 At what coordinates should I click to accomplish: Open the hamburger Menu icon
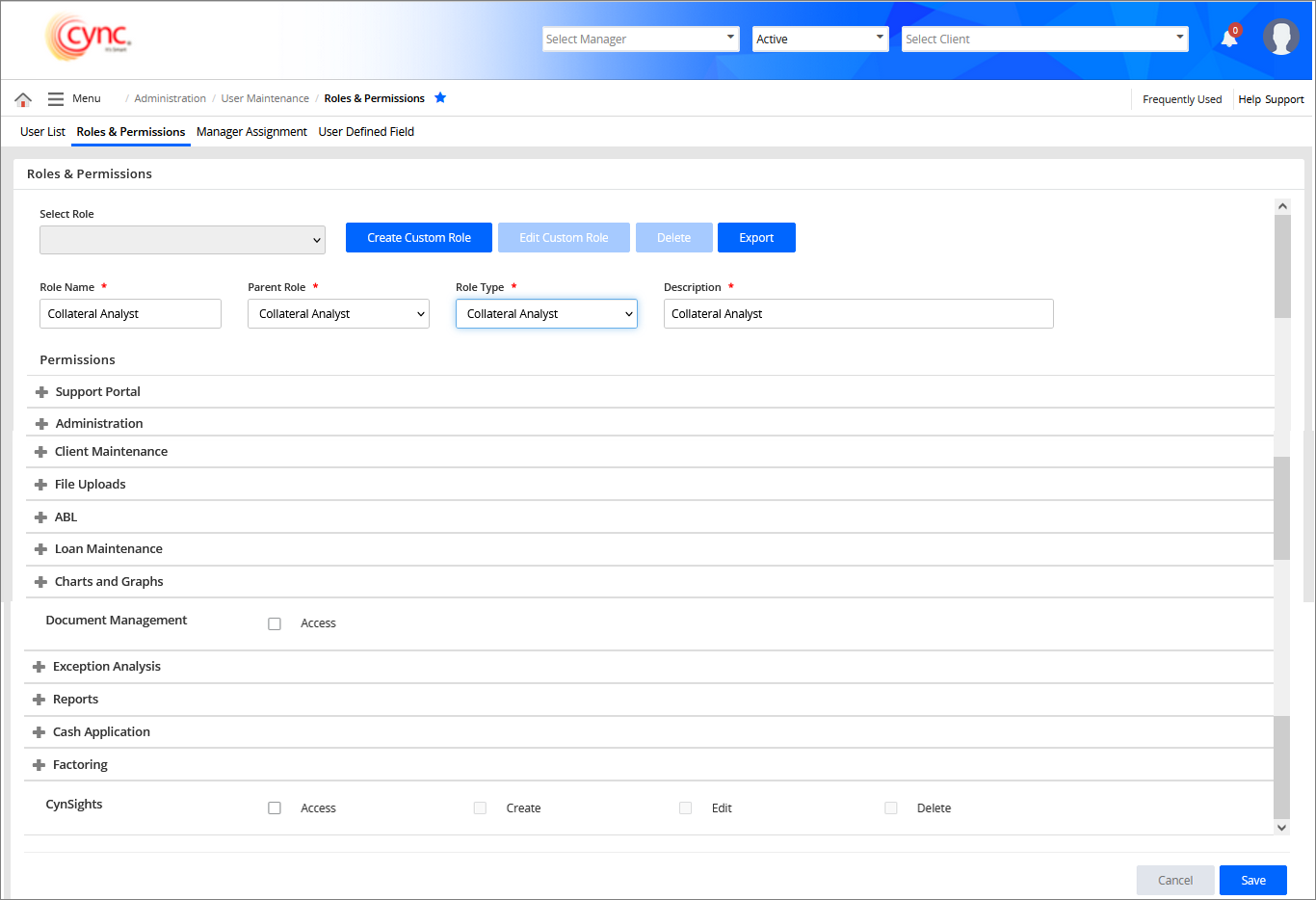pos(56,99)
